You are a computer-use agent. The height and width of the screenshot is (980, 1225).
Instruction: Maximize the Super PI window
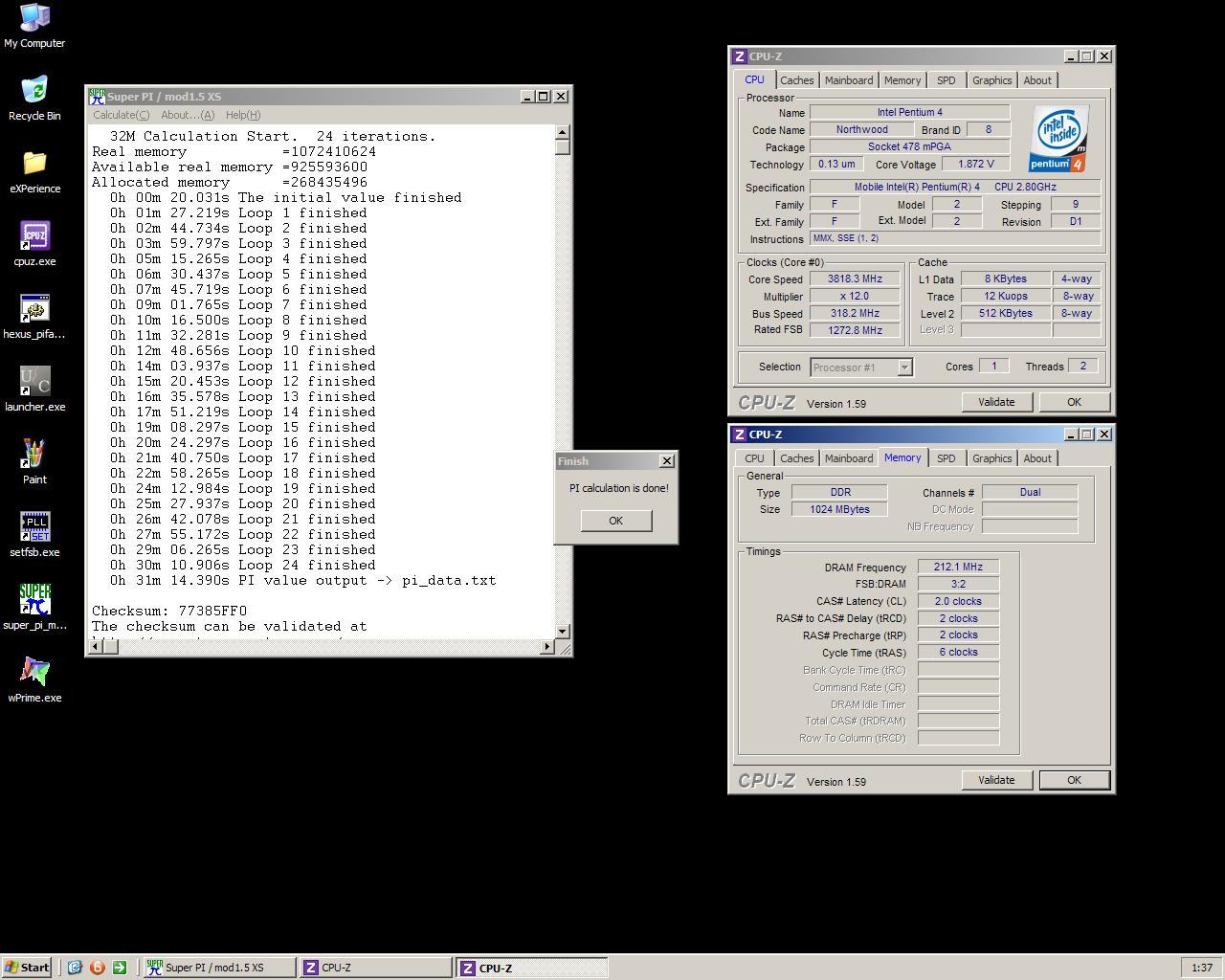pos(544,97)
